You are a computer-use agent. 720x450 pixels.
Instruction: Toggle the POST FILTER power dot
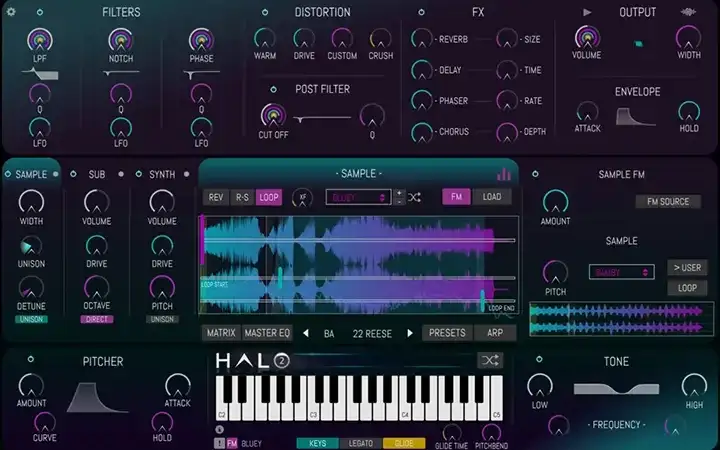274,90
